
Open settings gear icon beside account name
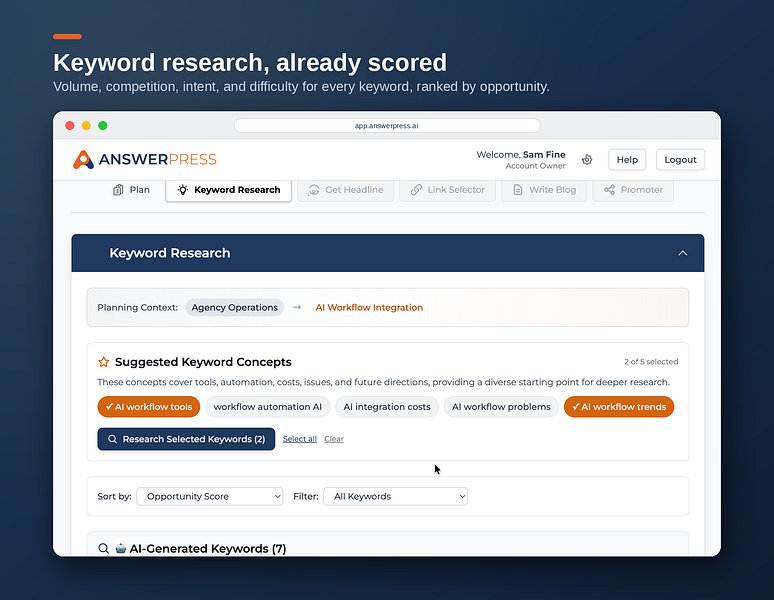coord(587,159)
